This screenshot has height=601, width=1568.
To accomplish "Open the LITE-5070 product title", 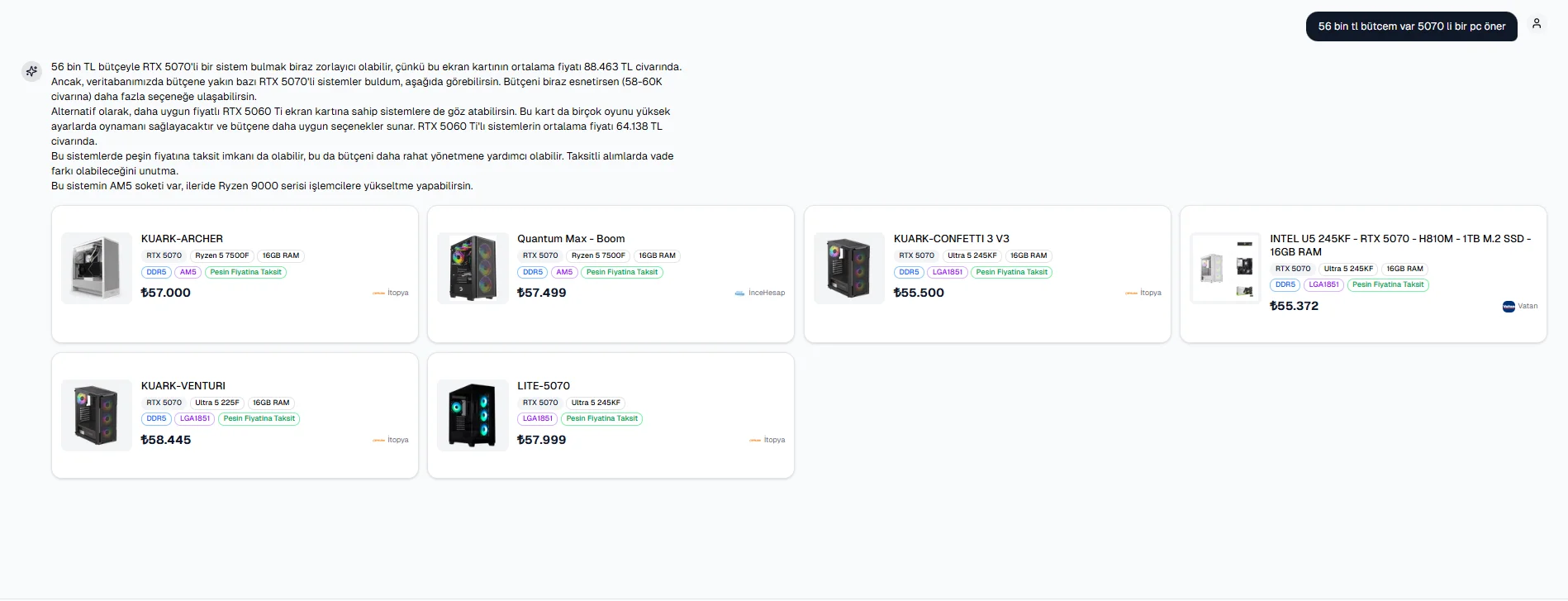I will coord(544,385).
